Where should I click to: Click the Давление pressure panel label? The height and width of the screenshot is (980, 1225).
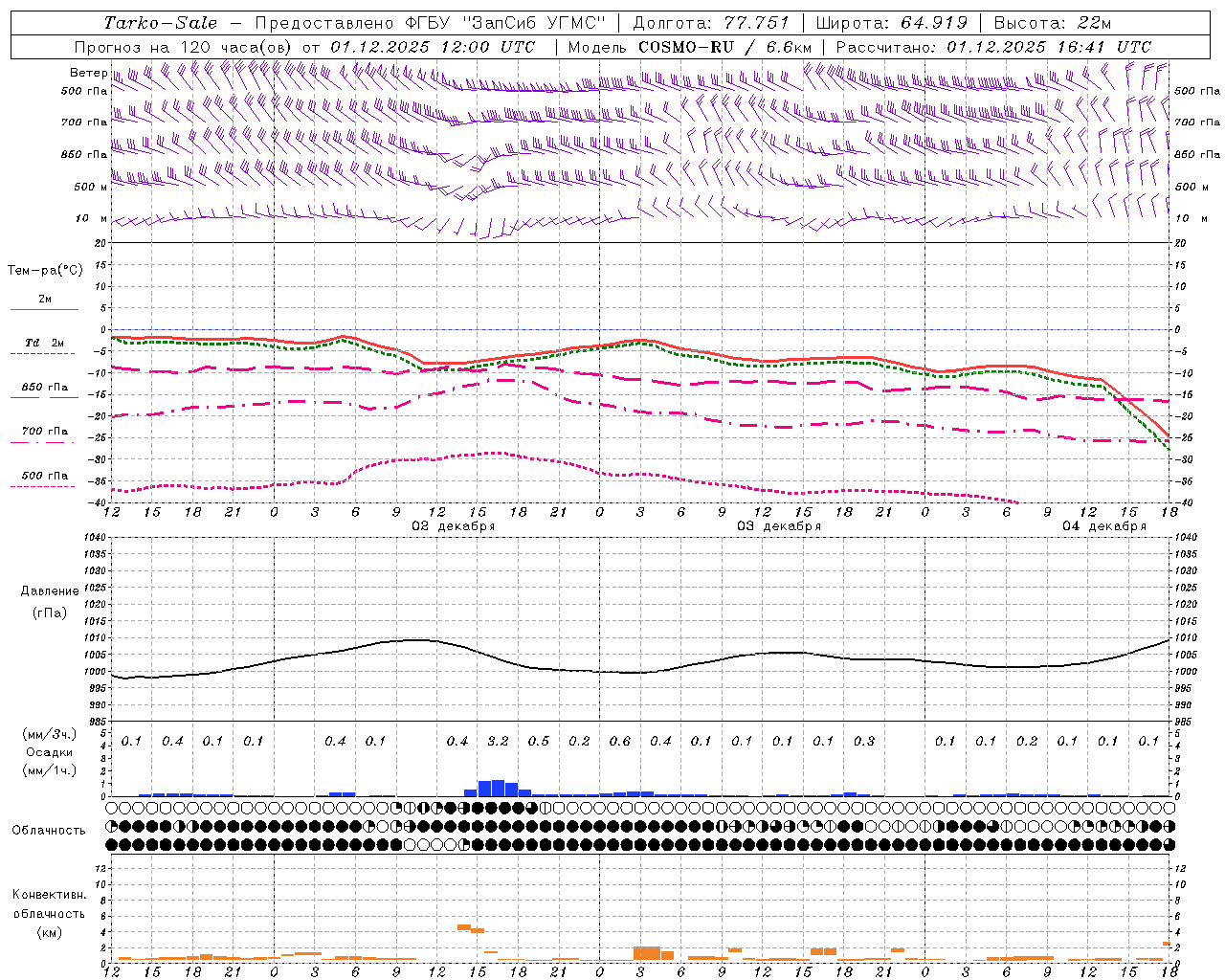tap(50, 591)
